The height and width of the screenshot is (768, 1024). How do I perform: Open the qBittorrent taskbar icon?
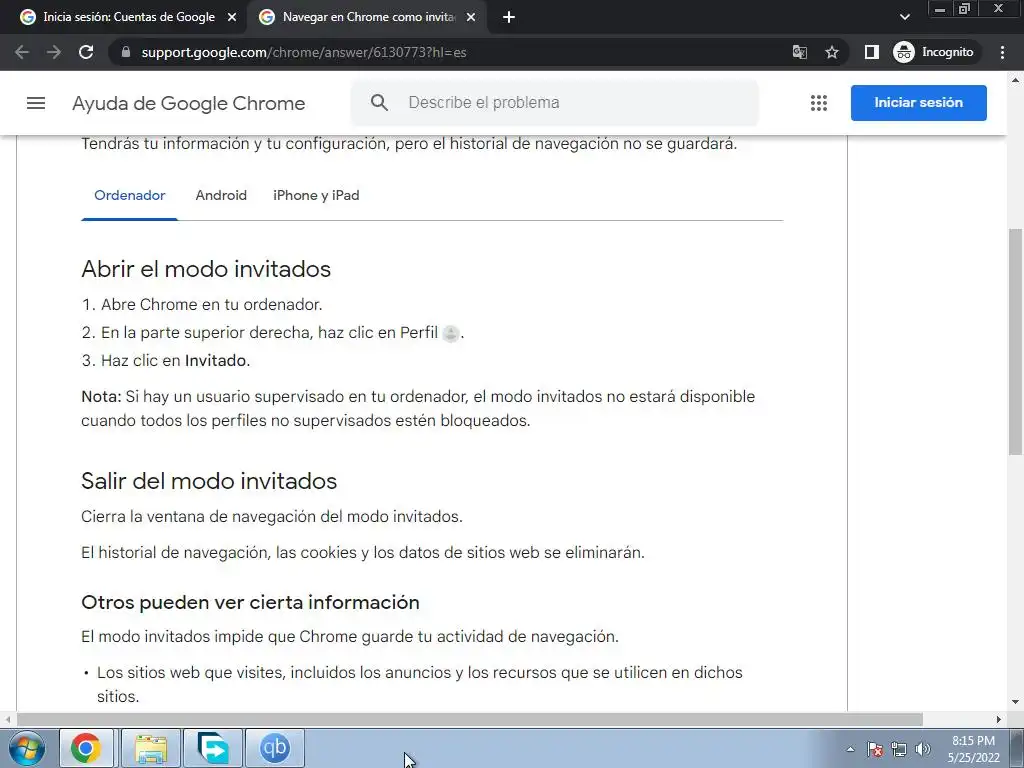[275, 748]
